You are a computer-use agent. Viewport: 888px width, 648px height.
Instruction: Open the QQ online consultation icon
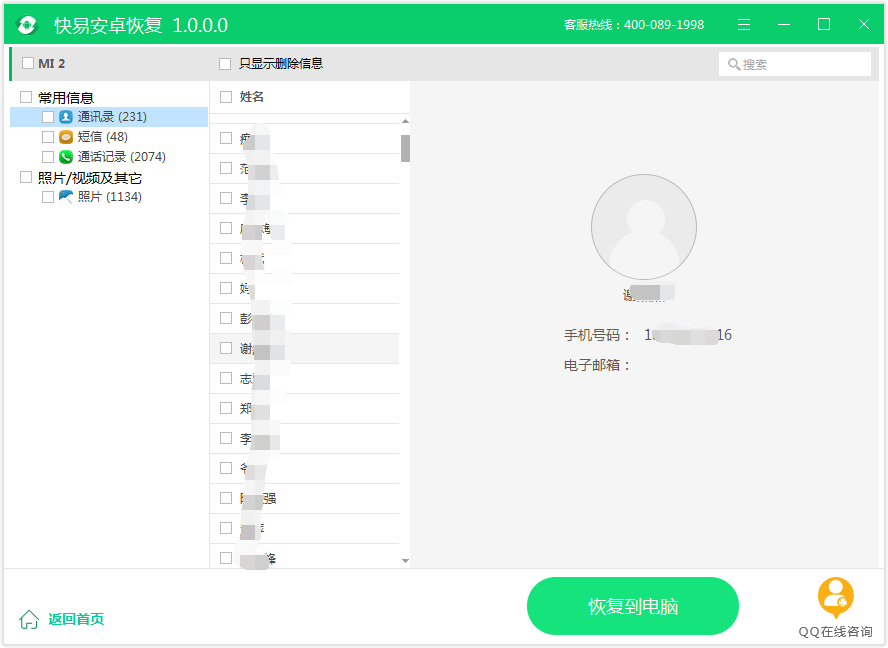click(836, 598)
